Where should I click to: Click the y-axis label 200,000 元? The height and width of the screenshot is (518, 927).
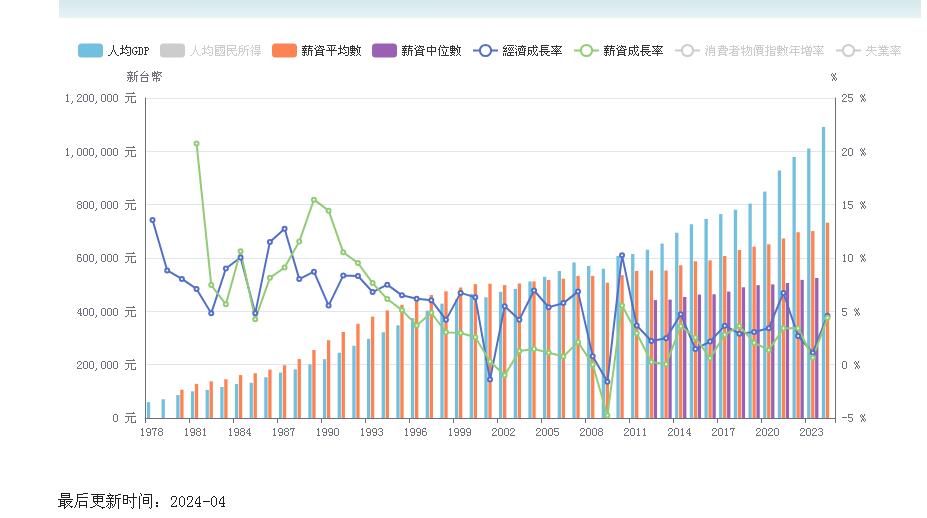pos(106,365)
